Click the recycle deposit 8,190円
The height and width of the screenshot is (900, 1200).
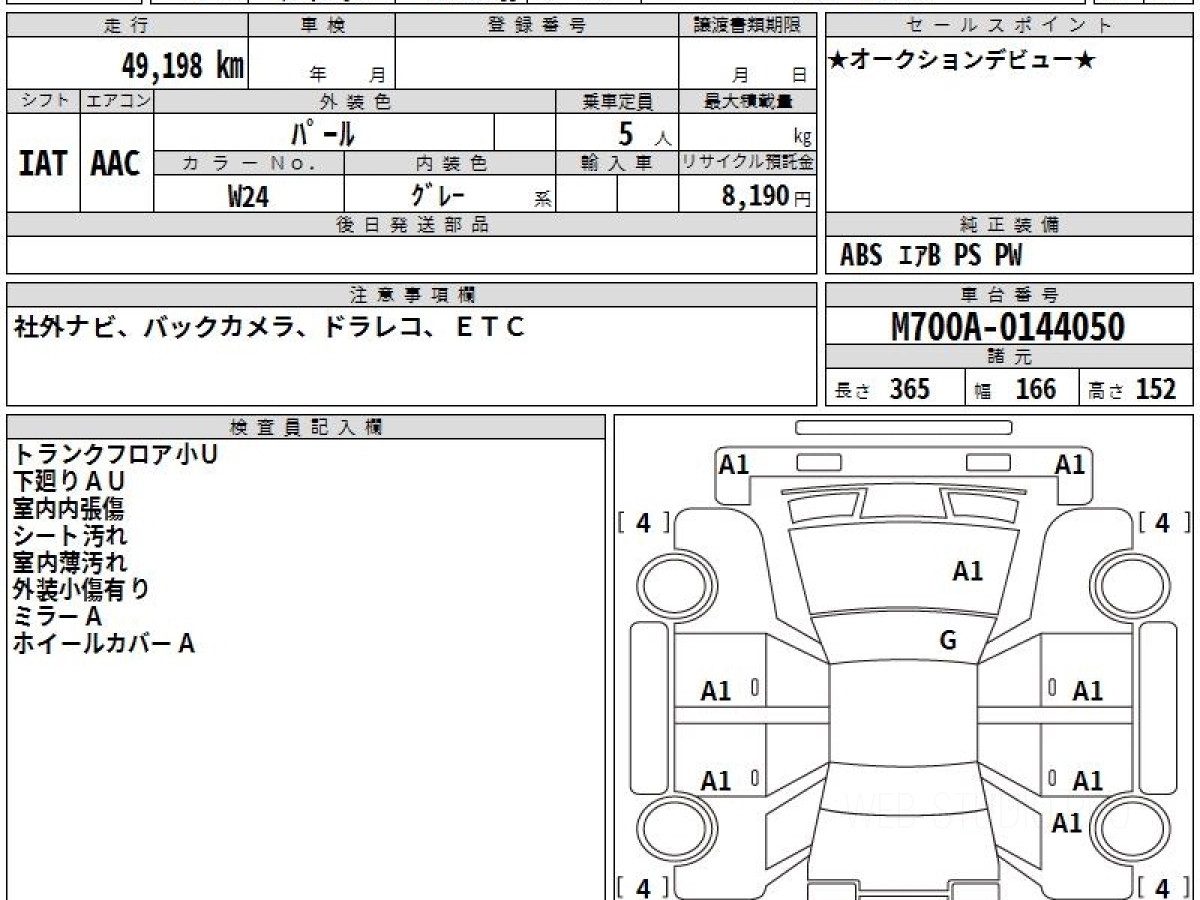click(x=767, y=196)
